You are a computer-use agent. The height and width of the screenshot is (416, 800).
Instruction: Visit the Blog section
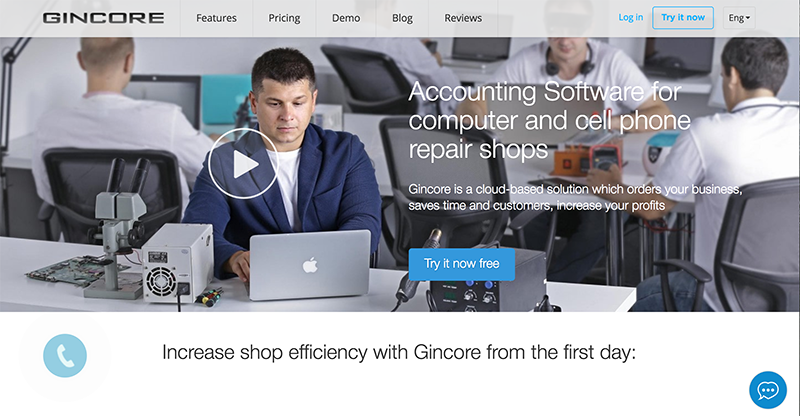[x=402, y=18]
